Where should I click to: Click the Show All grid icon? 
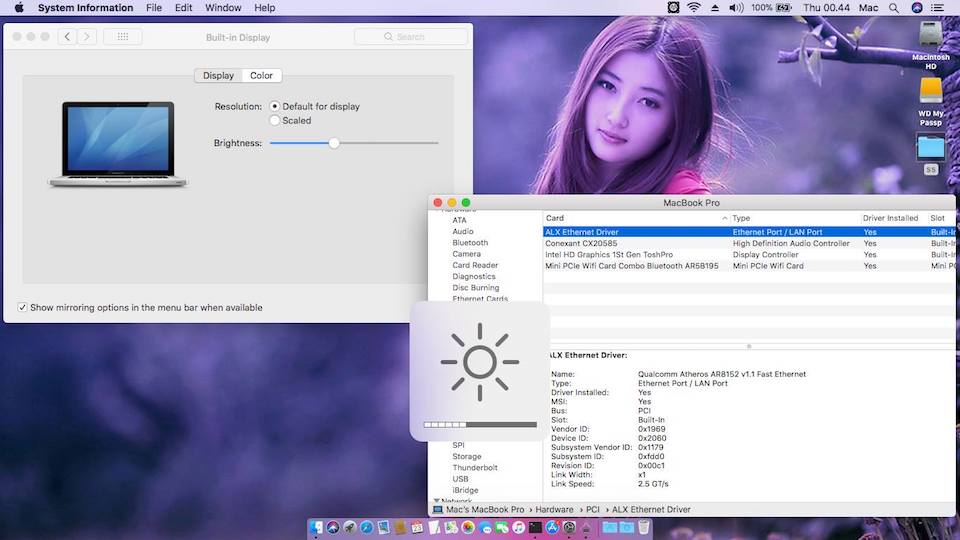click(122, 37)
